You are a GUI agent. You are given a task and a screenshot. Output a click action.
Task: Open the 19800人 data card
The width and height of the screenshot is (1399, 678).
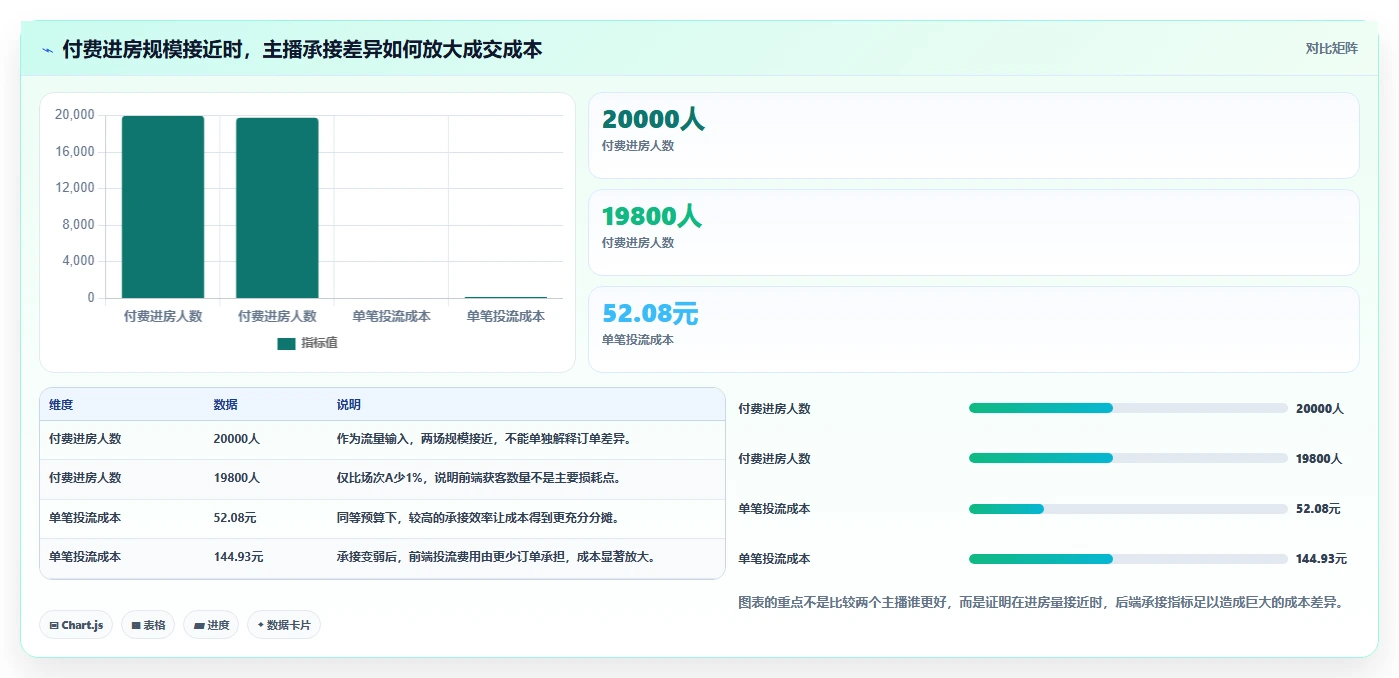[974, 232]
